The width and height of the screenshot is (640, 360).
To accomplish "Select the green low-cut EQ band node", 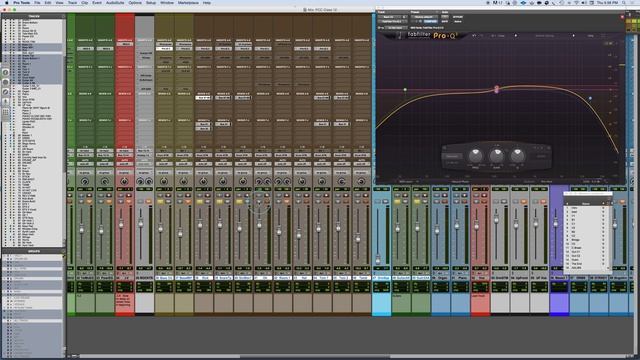I will [x=405, y=89].
